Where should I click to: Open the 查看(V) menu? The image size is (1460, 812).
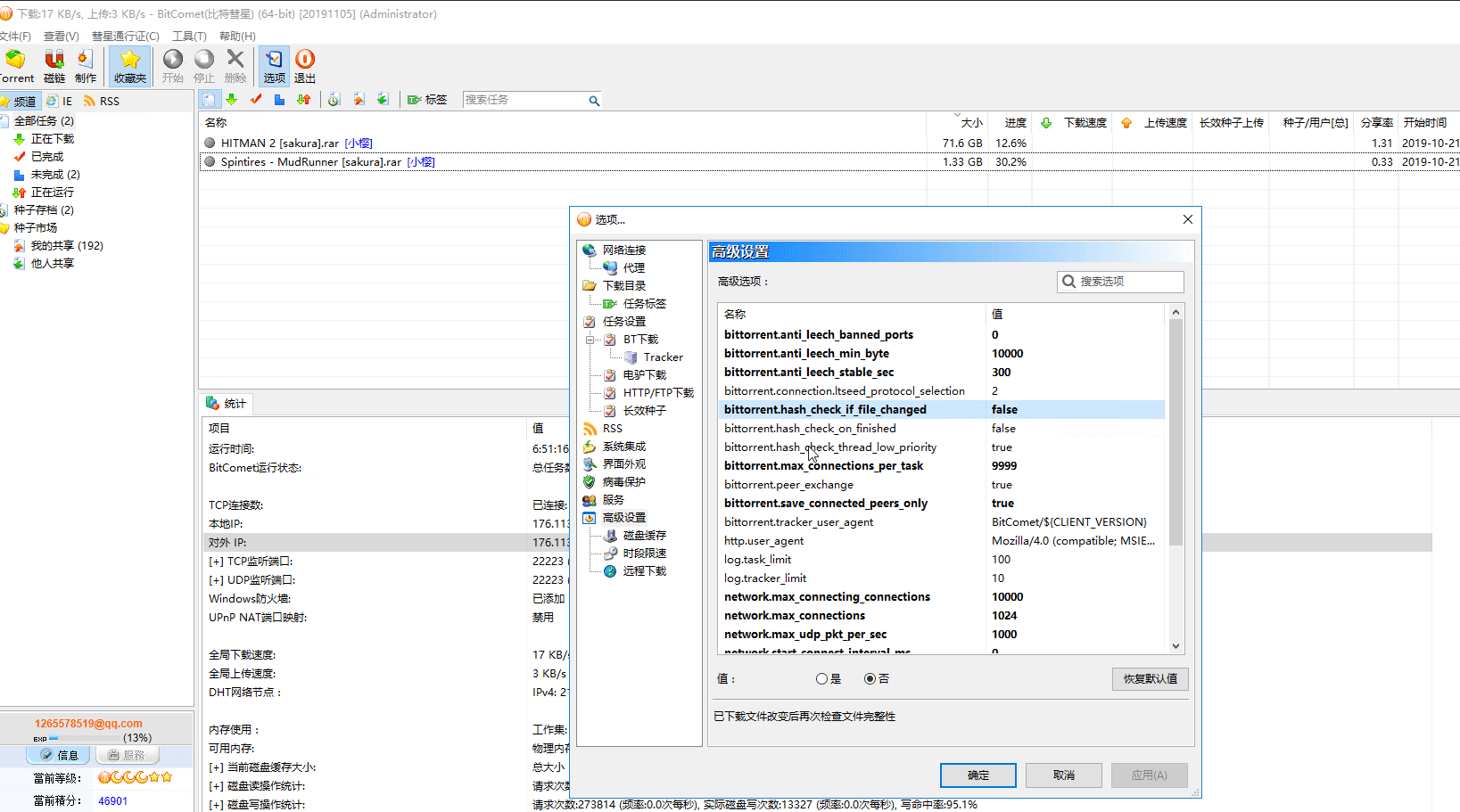point(61,37)
